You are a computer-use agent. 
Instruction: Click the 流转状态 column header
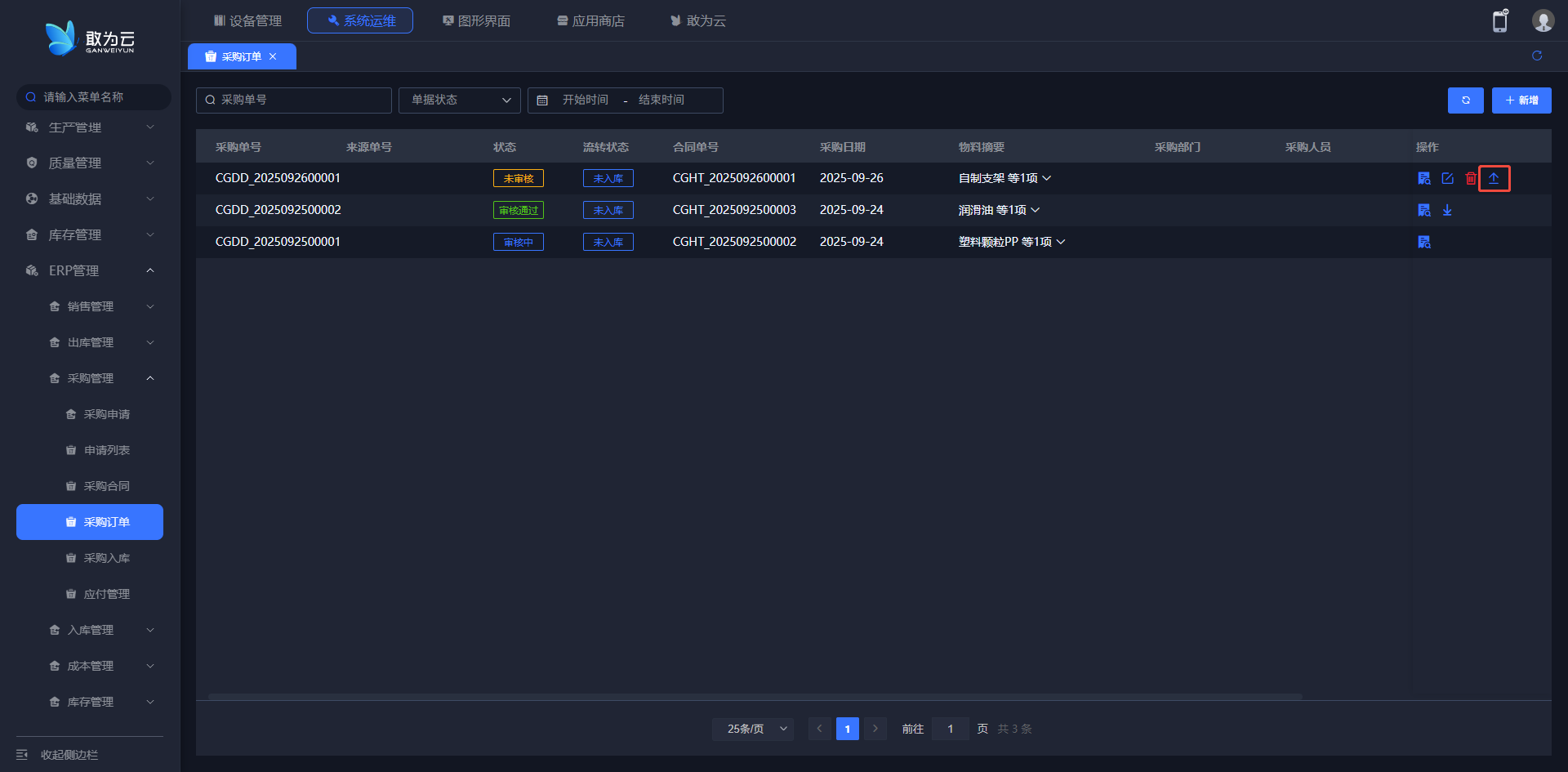click(x=606, y=147)
